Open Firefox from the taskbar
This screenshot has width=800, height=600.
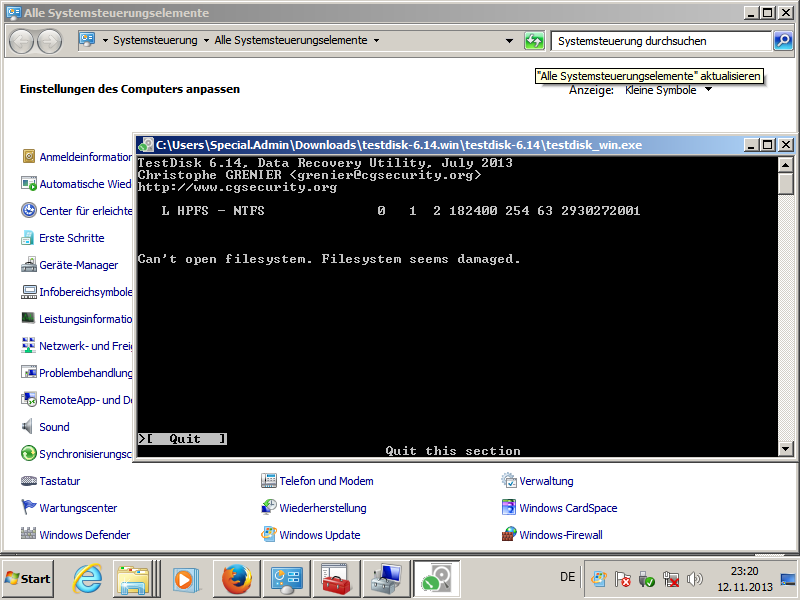tap(236, 579)
